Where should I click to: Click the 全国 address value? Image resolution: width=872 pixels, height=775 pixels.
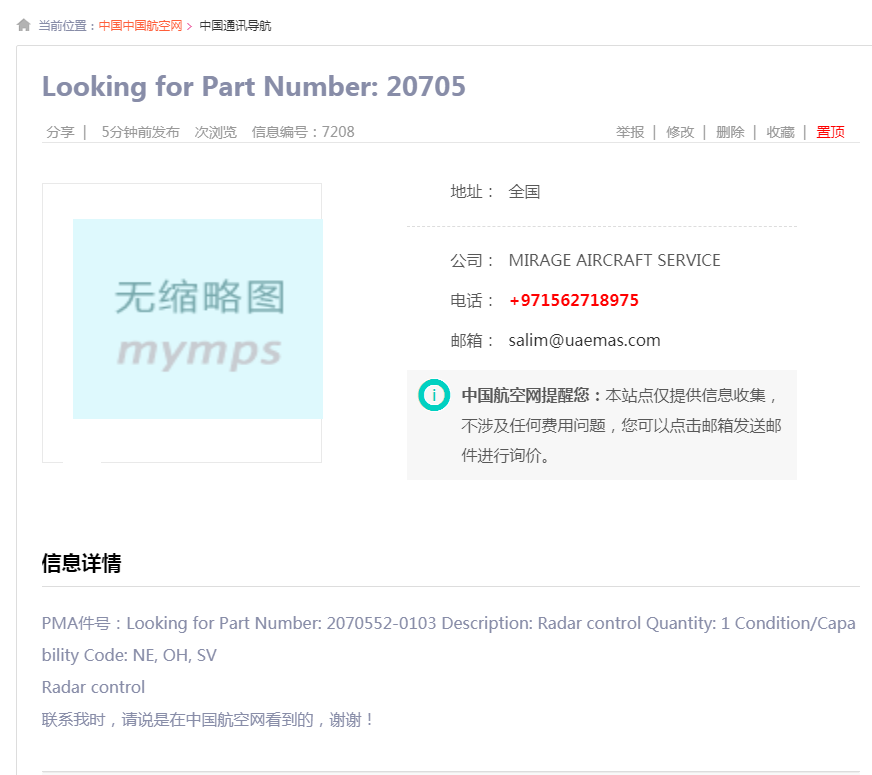click(x=524, y=192)
